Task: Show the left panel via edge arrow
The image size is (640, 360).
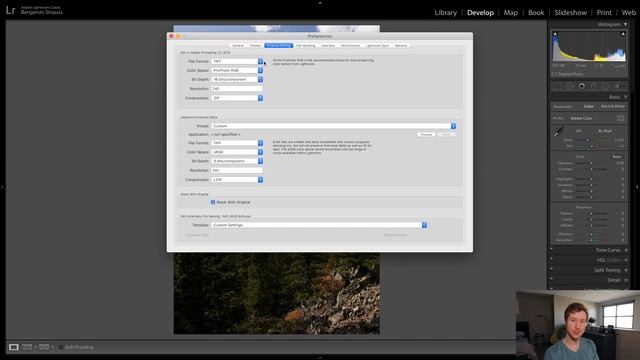Action: click(2, 187)
